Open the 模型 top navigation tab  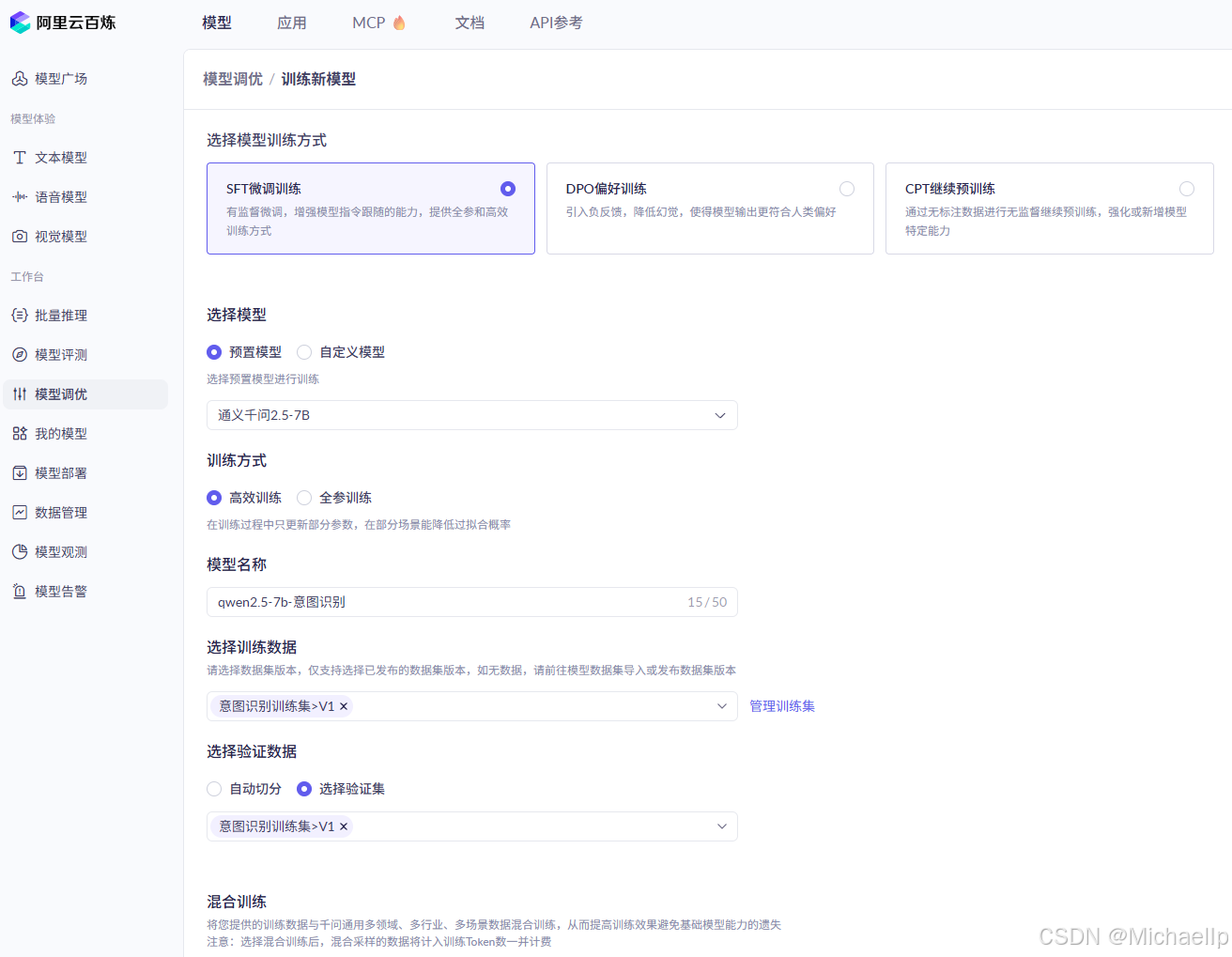(217, 23)
